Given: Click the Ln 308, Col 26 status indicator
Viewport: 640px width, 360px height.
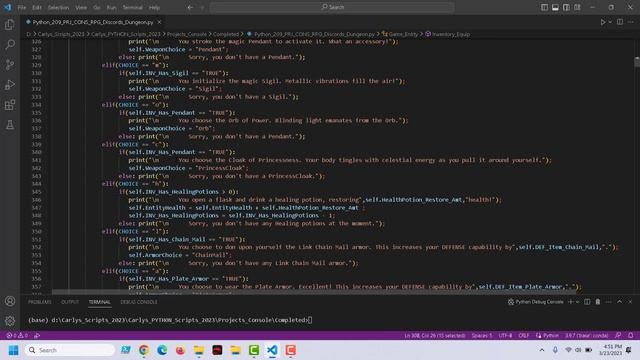Looking at the screenshot, I should [x=435, y=336].
